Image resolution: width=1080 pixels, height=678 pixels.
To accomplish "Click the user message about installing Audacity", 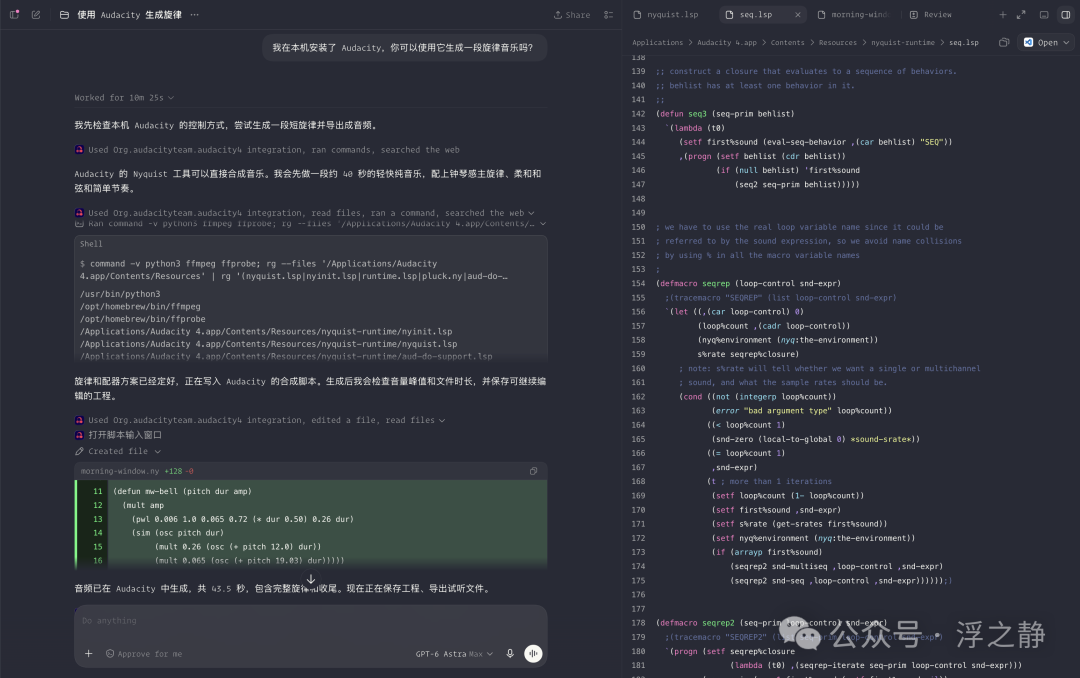I will tap(403, 48).
